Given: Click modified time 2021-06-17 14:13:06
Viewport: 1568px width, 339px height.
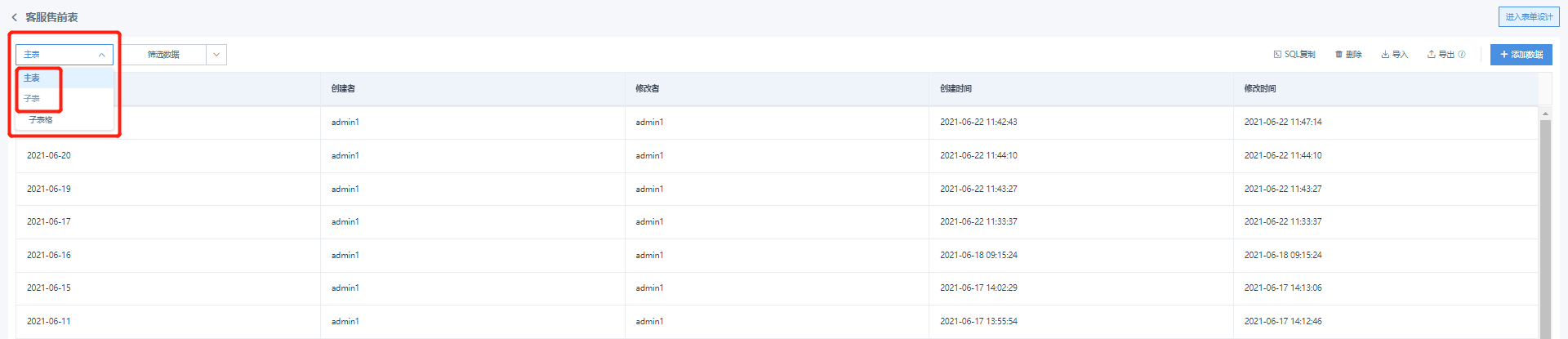Looking at the screenshot, I should [1283, 288].
